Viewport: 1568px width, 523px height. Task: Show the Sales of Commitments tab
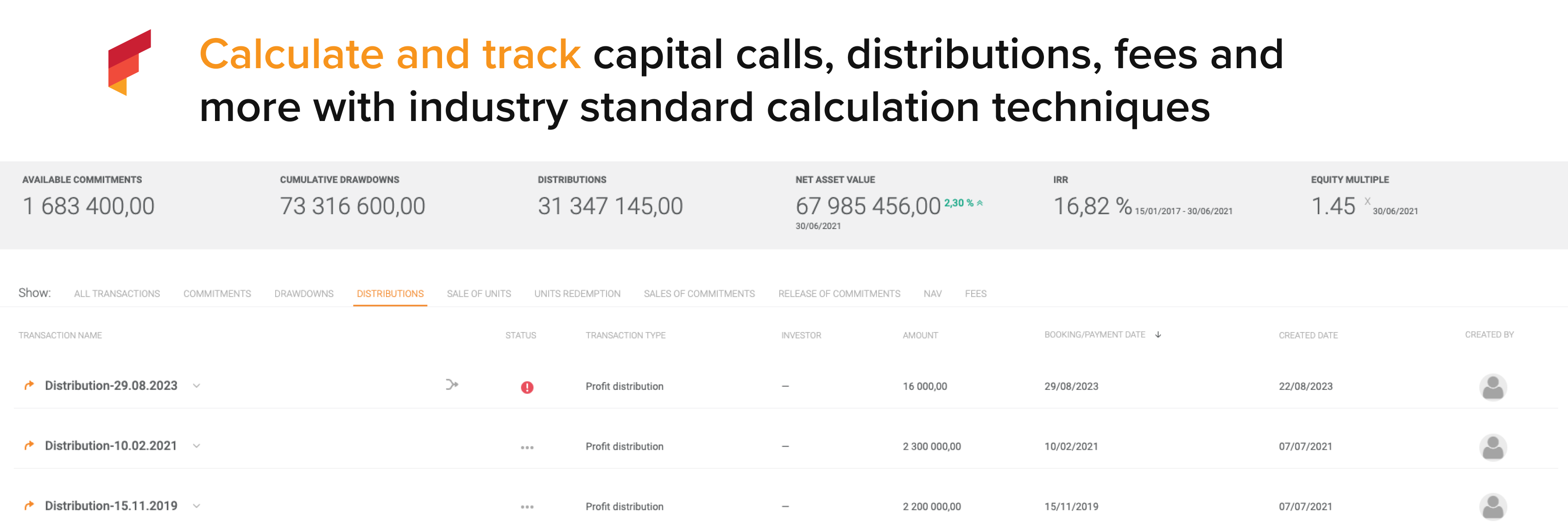pyautogui.click(x=699, y=293)
